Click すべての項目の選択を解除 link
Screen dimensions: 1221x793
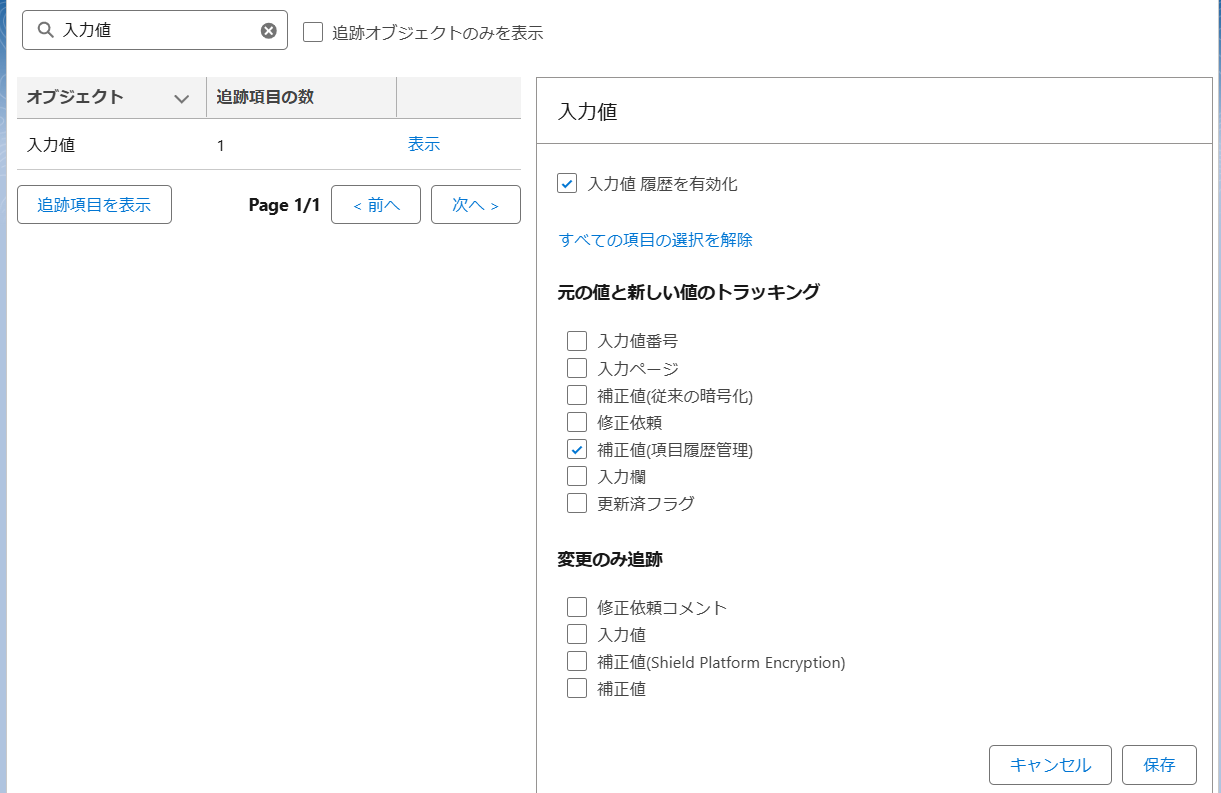tap(655, 240)
